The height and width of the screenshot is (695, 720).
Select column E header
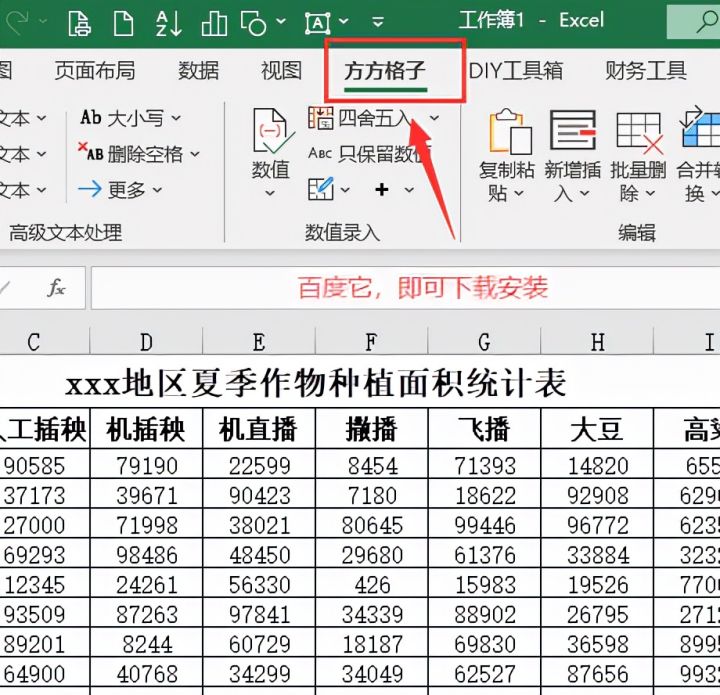pos(259,342)
